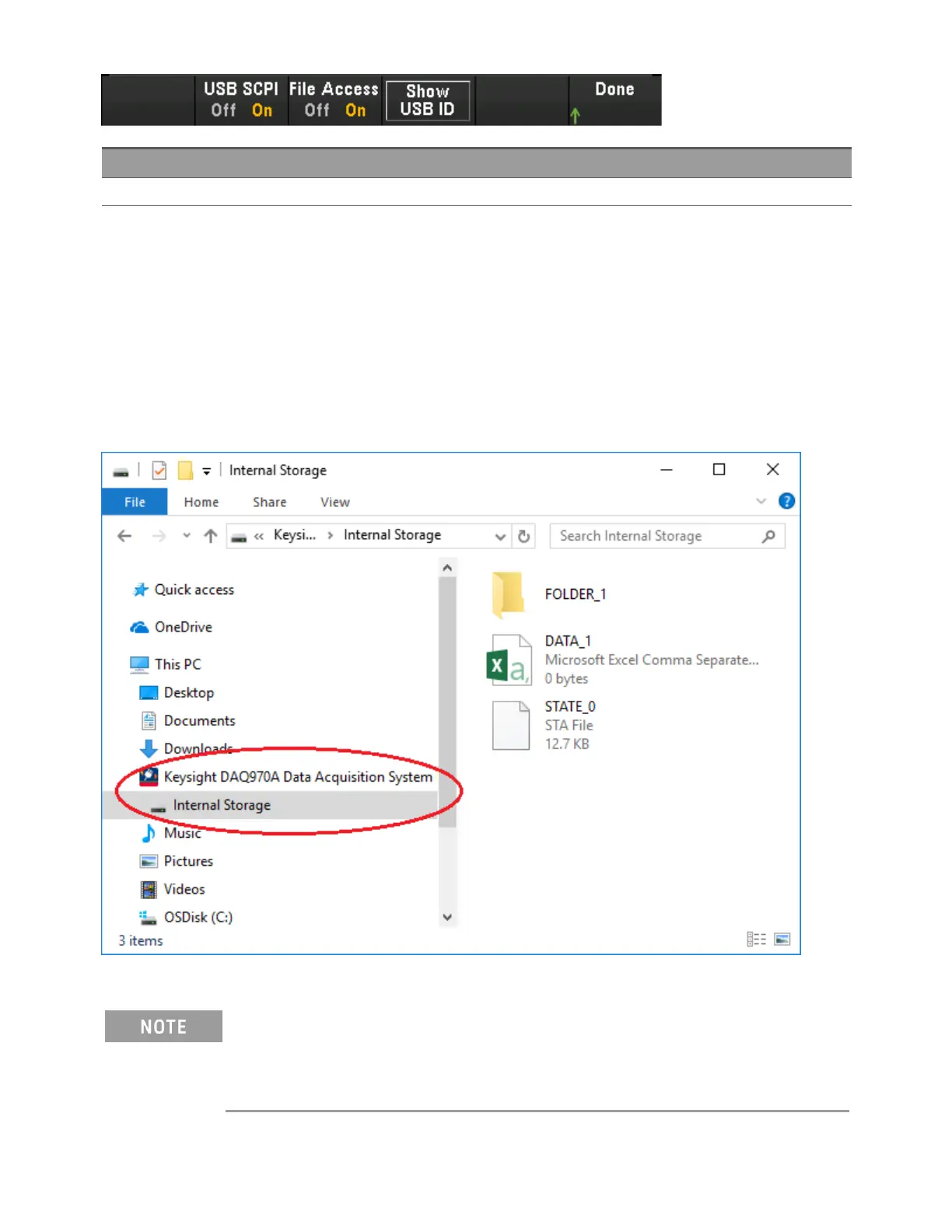The image size is (952, 1232).
Task: Switch to the Home ribbon tab
Action: [x=201, y=502]
